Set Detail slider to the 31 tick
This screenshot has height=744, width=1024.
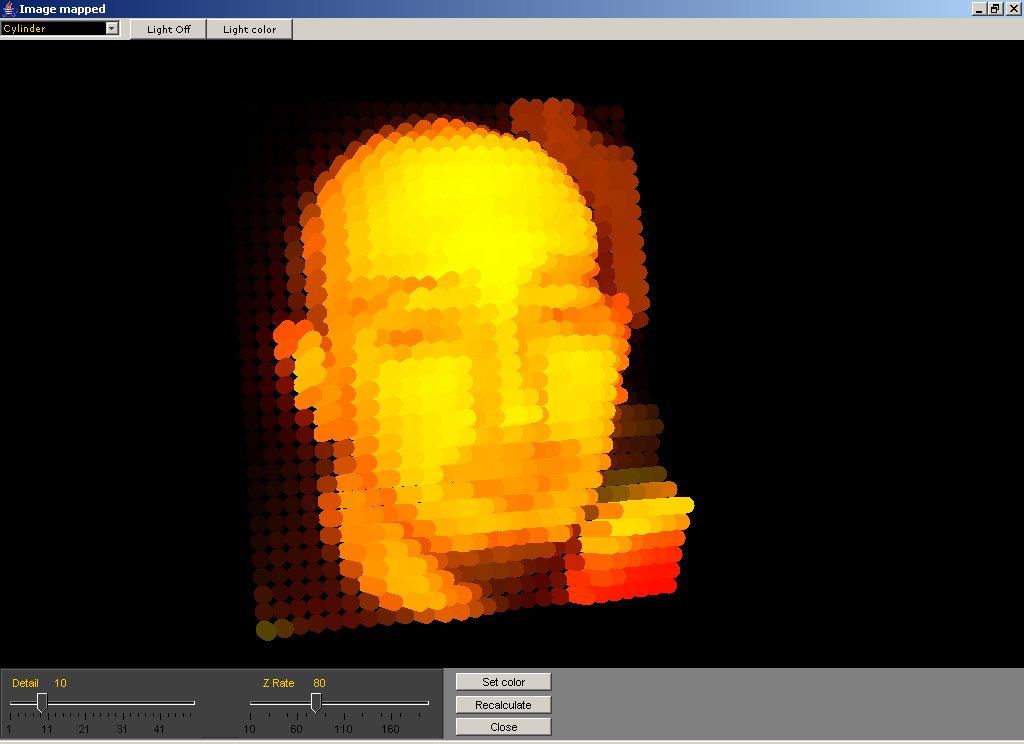pos(121,704)
